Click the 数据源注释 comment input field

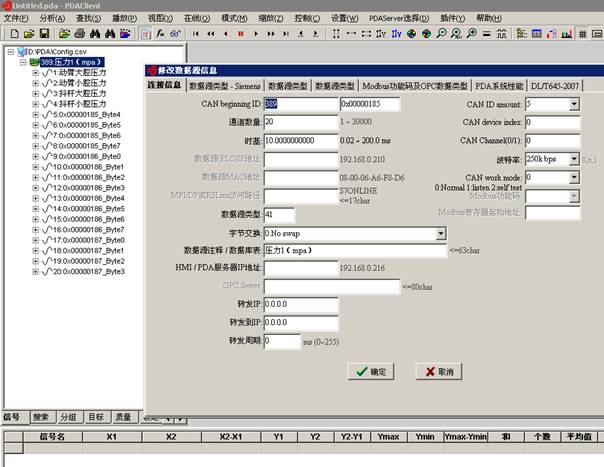(355, 250)
